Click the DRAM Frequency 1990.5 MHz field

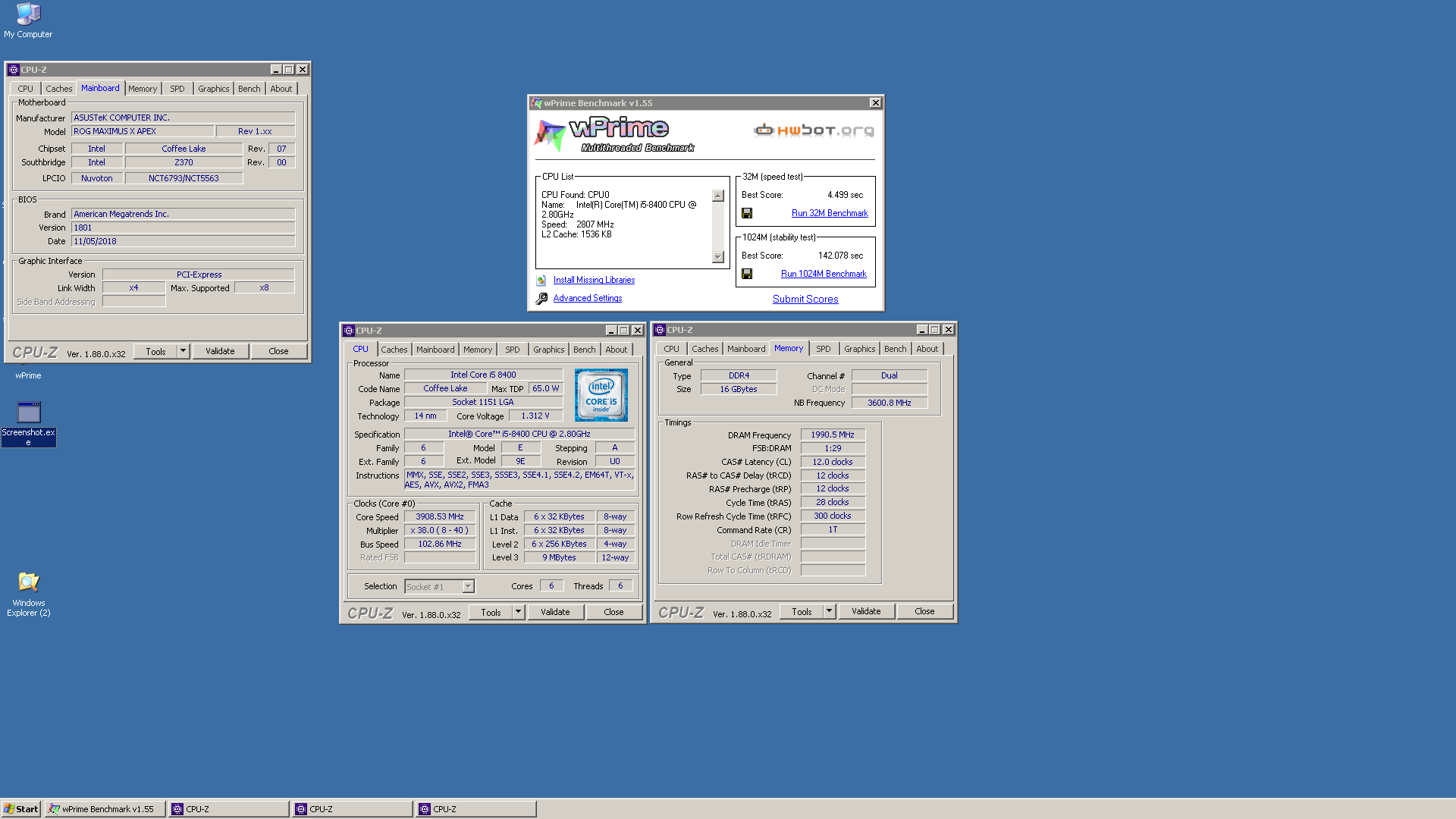(833, 435)
